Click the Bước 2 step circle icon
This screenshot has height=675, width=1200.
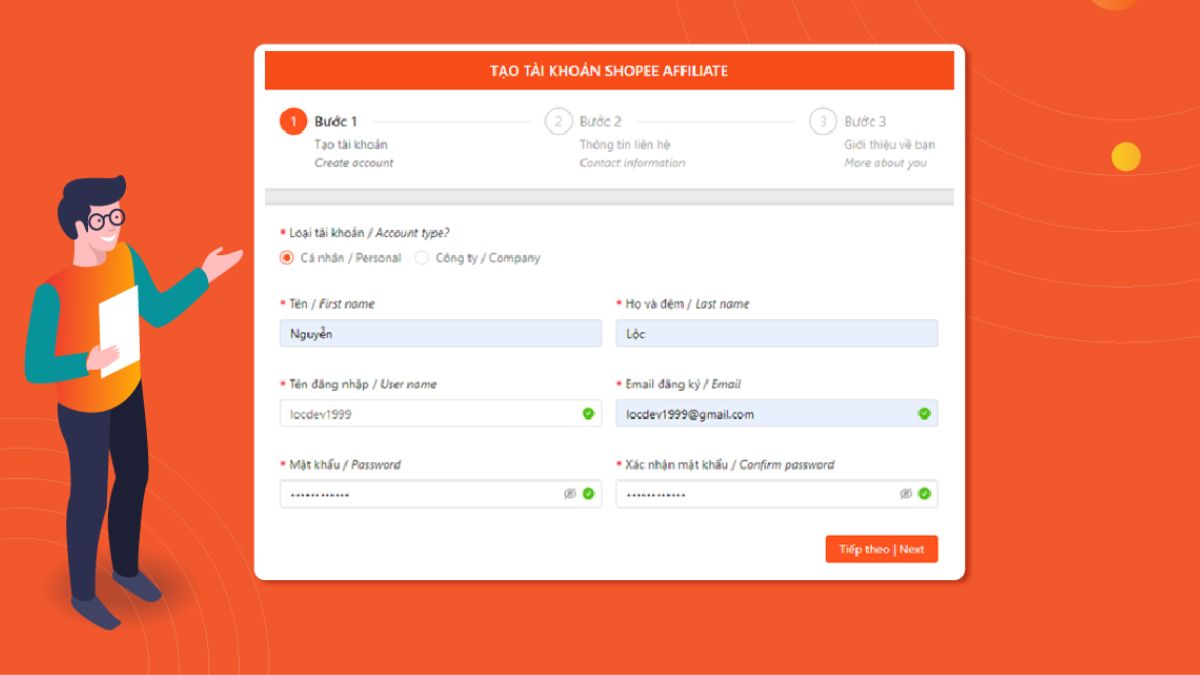point(558,121)
